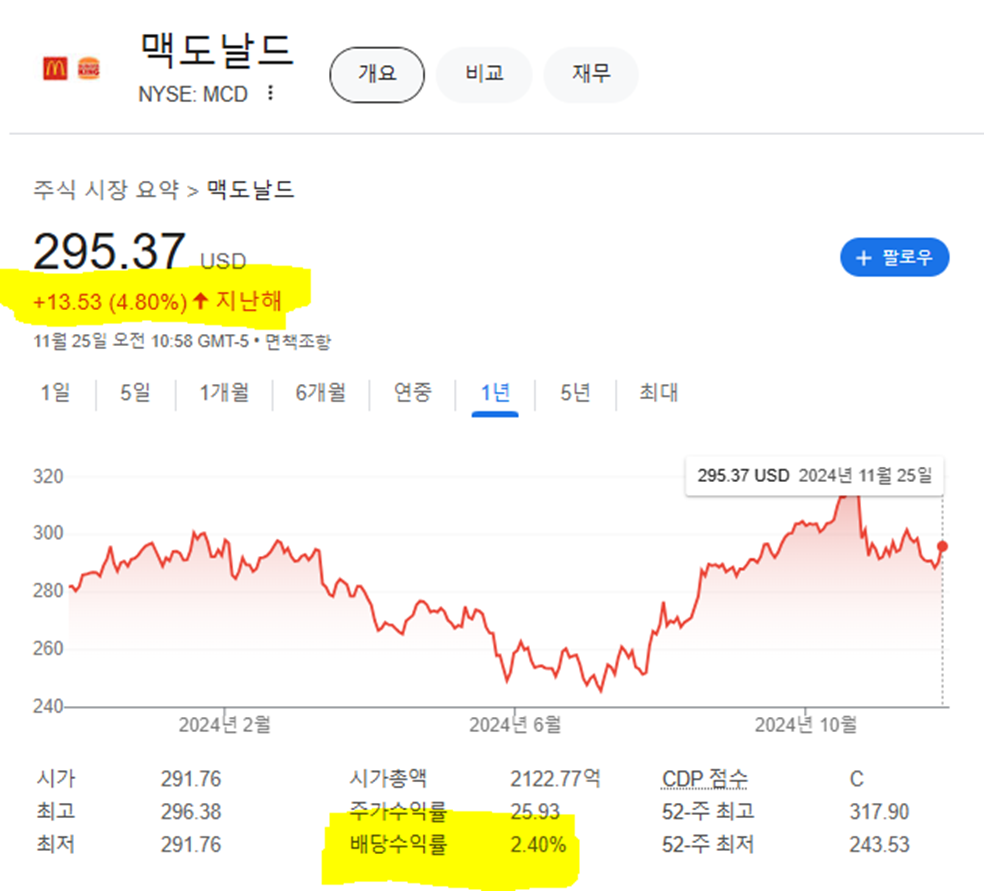Image resolution: width=984 pixels, height=891 pixels.
Task: Click the 시가 value 291.76
Action: coord(191,779)
